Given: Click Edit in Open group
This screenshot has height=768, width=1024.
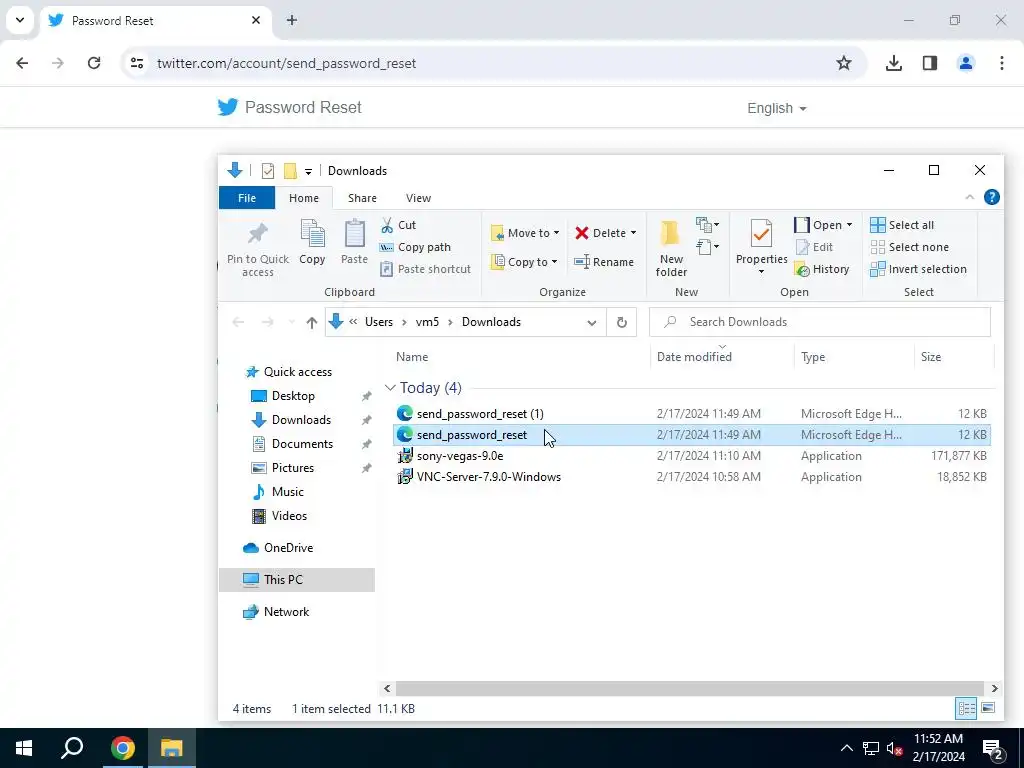Looking at the screenshot, I should (814, 247).
